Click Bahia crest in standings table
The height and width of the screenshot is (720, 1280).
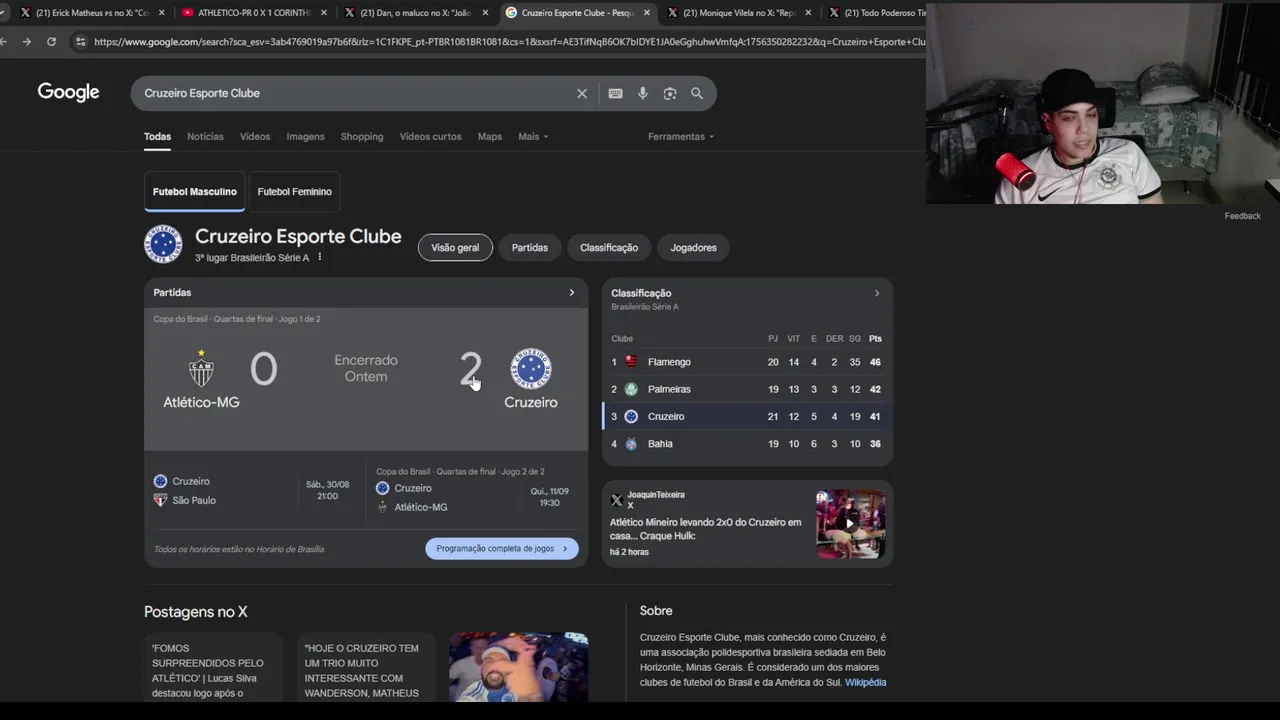(631, 443)
